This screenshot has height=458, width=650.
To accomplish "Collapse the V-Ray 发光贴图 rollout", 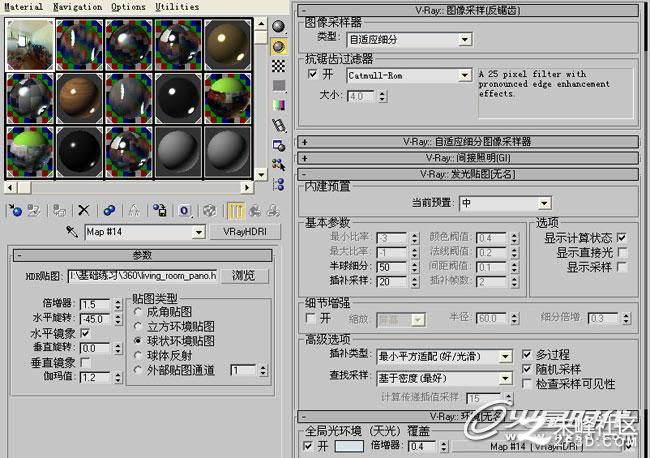I will click(x=468, y=174).
